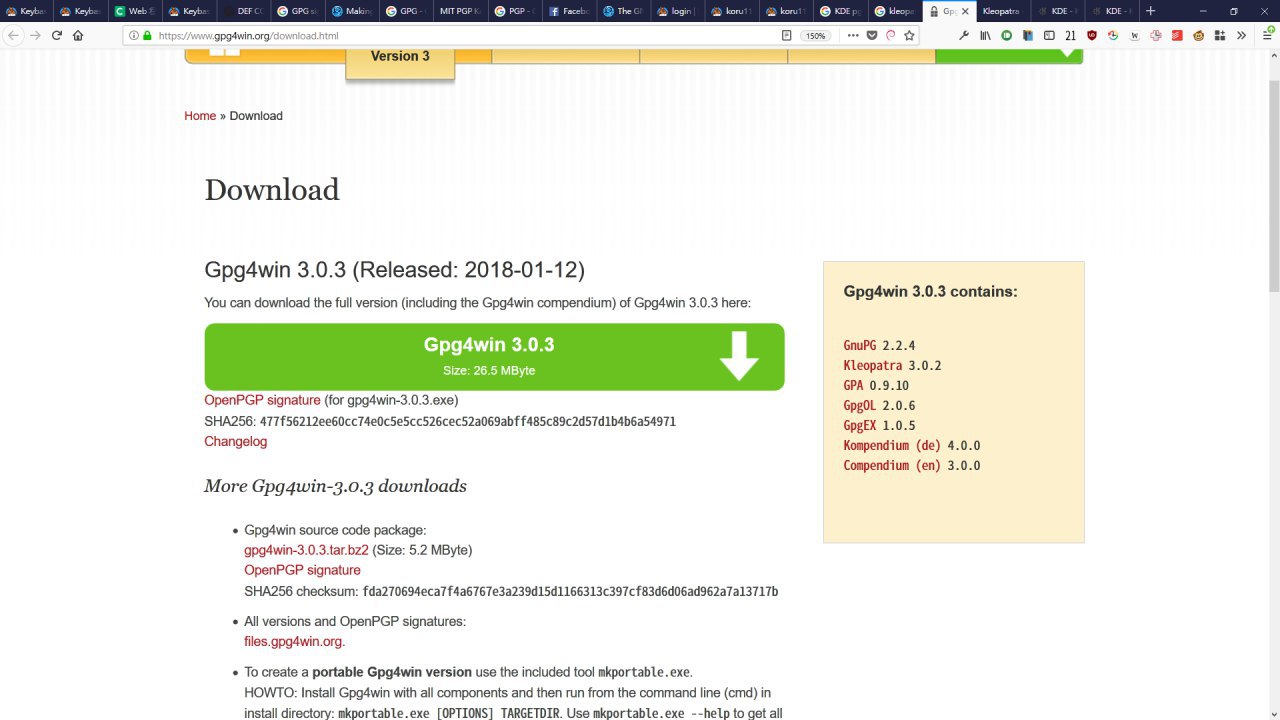This screenshot has width=1280, height=720.
Task: Bookmark this page with the star icon
Action: tap(909, 36)
